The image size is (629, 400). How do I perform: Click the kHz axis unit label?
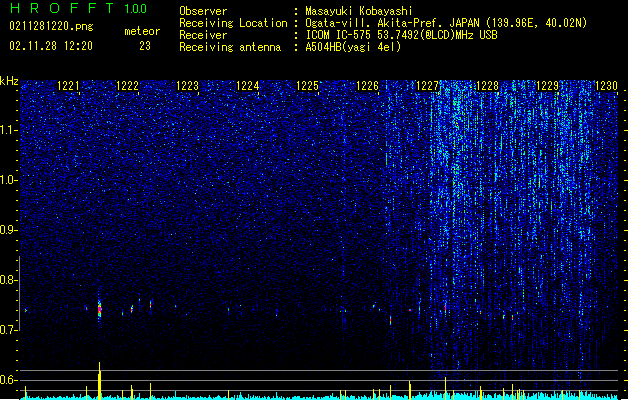9,81
